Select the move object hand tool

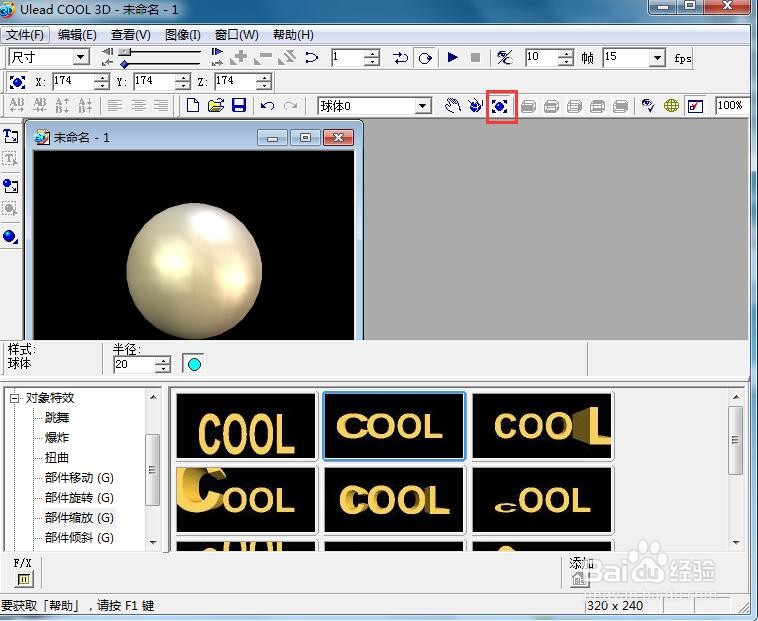[x=452, y=105]
